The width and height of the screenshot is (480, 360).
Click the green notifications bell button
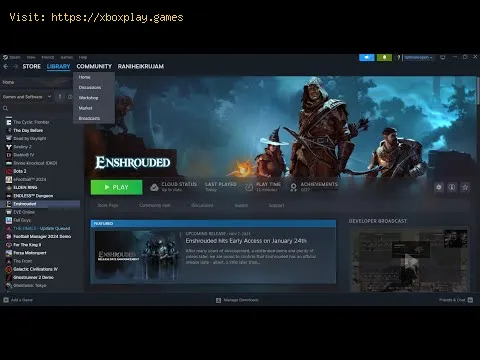pos(384,57)
